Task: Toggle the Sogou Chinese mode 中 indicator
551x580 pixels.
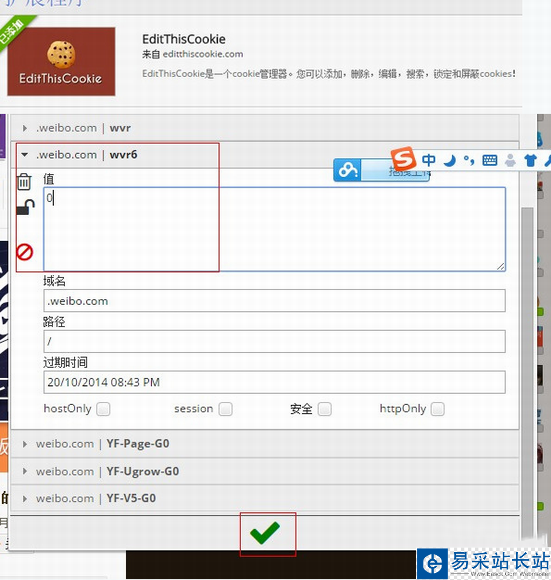Action: coord(429,160)
